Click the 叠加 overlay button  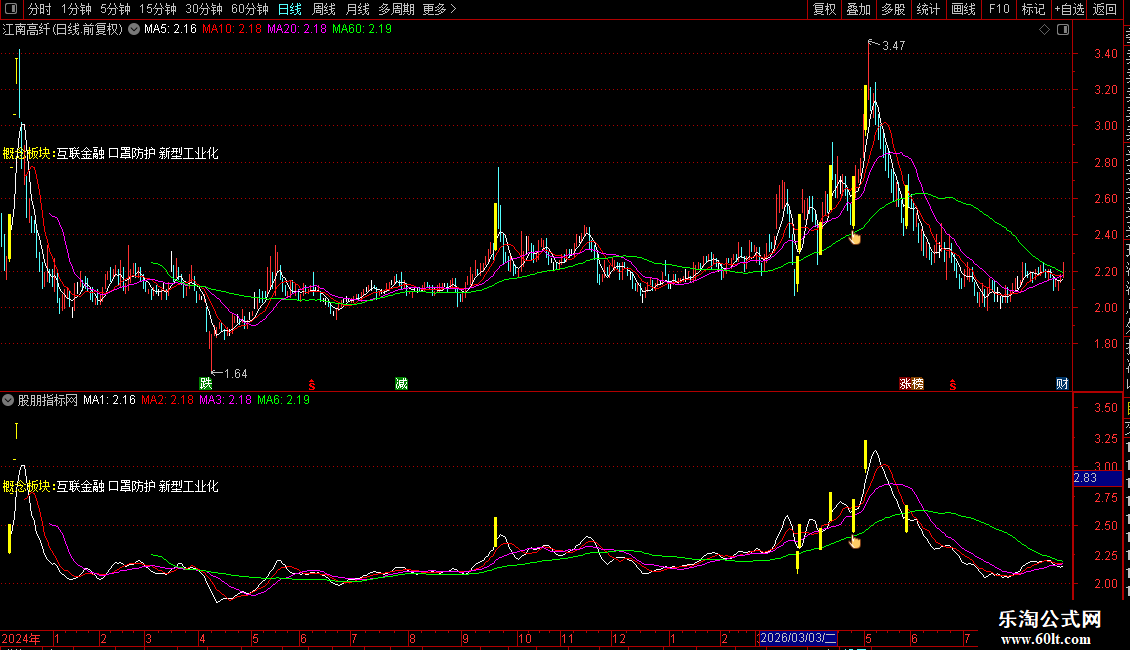point(858,9)
